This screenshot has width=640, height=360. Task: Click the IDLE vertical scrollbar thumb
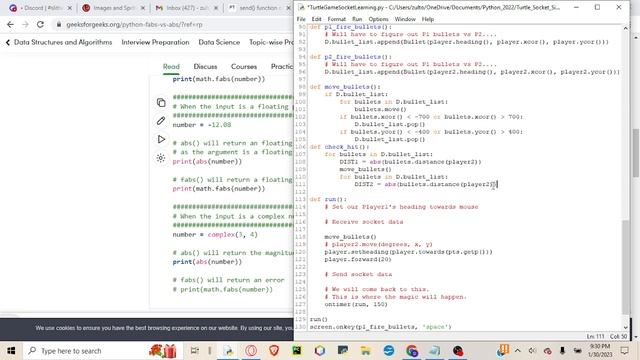click(x=626, y=267)
